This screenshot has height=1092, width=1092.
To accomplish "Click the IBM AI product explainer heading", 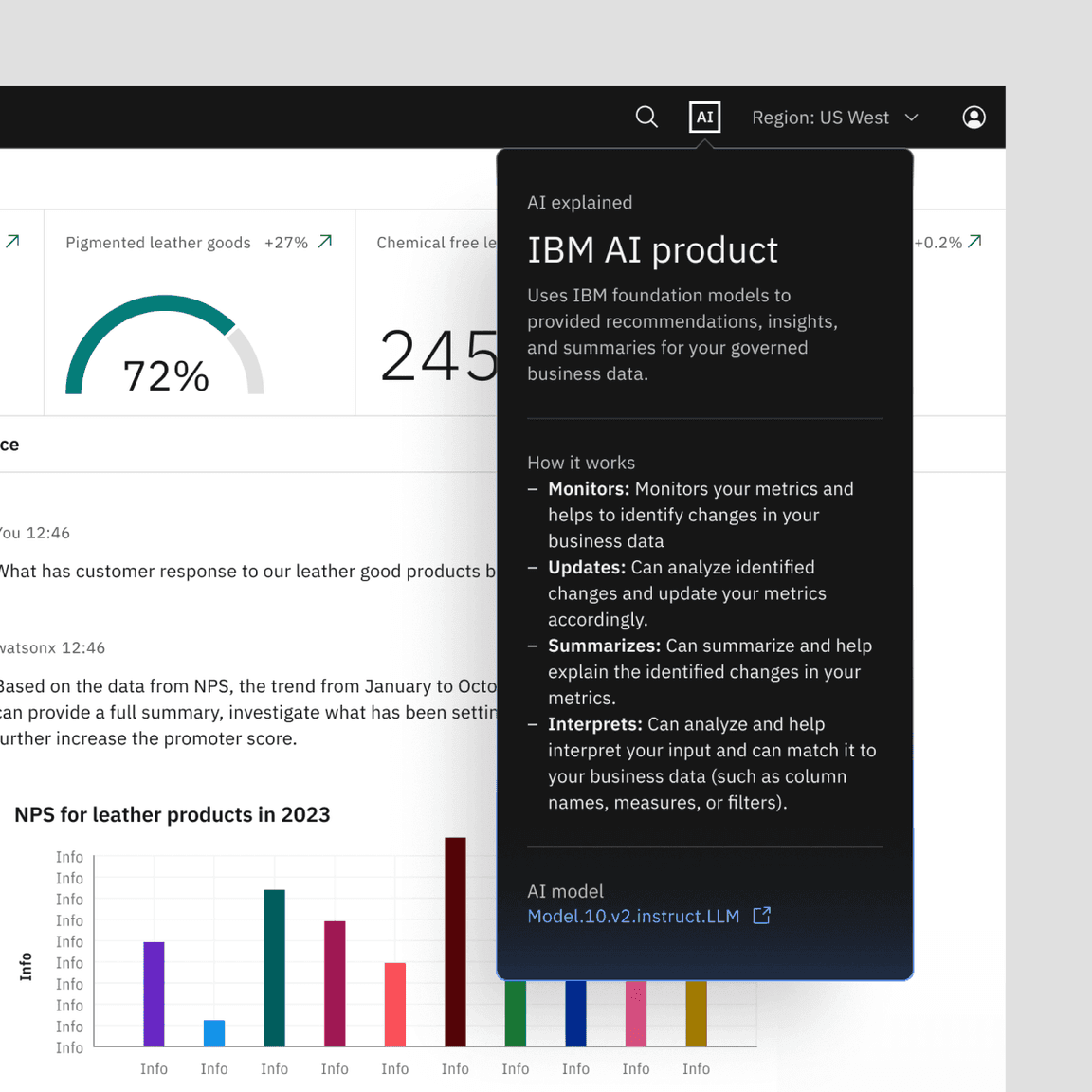I will pos(652,249).
